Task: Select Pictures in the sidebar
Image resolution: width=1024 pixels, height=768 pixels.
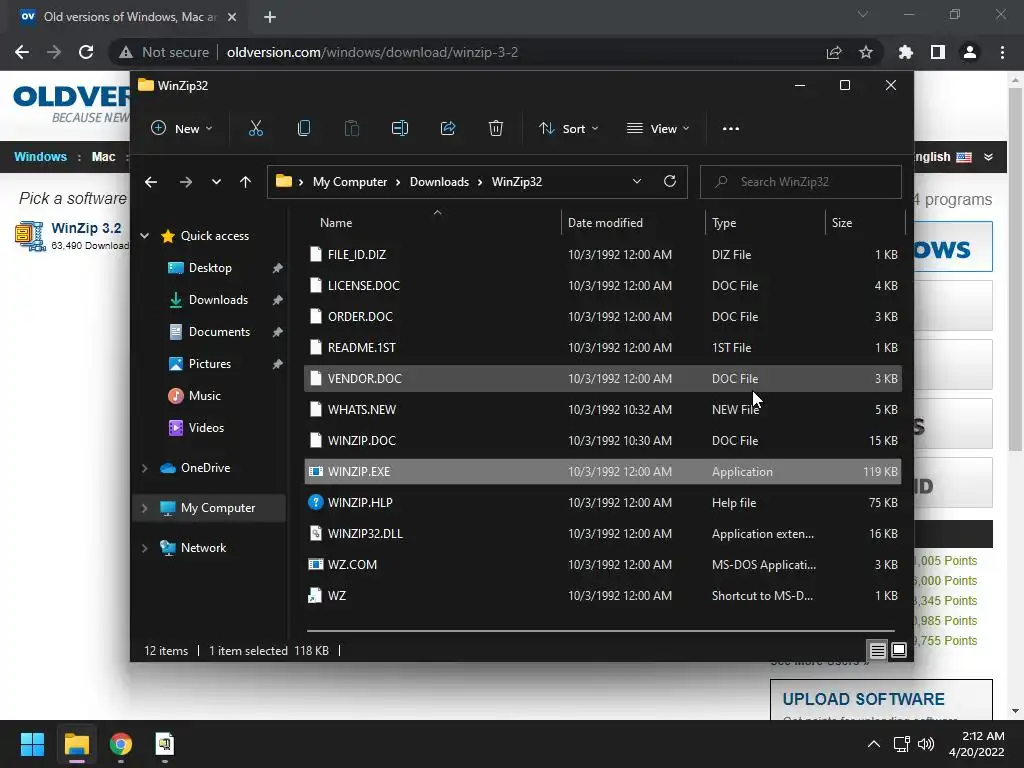Action: pyautogui.click(x=210, y=364)
